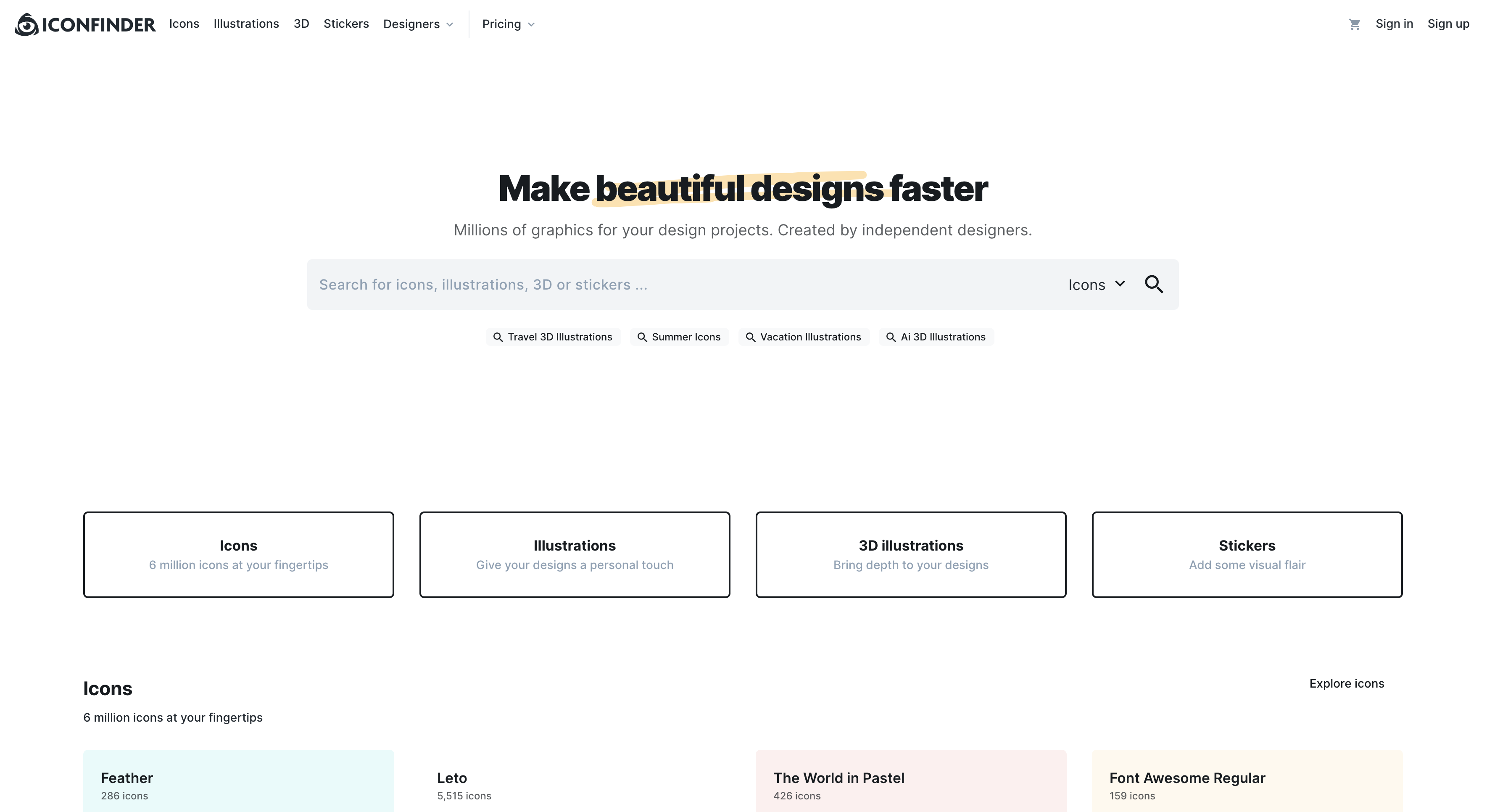Screen dimensions: 1487x812
Task: Select the 3D illustrations category card
Action: click(x=911, y=554)
